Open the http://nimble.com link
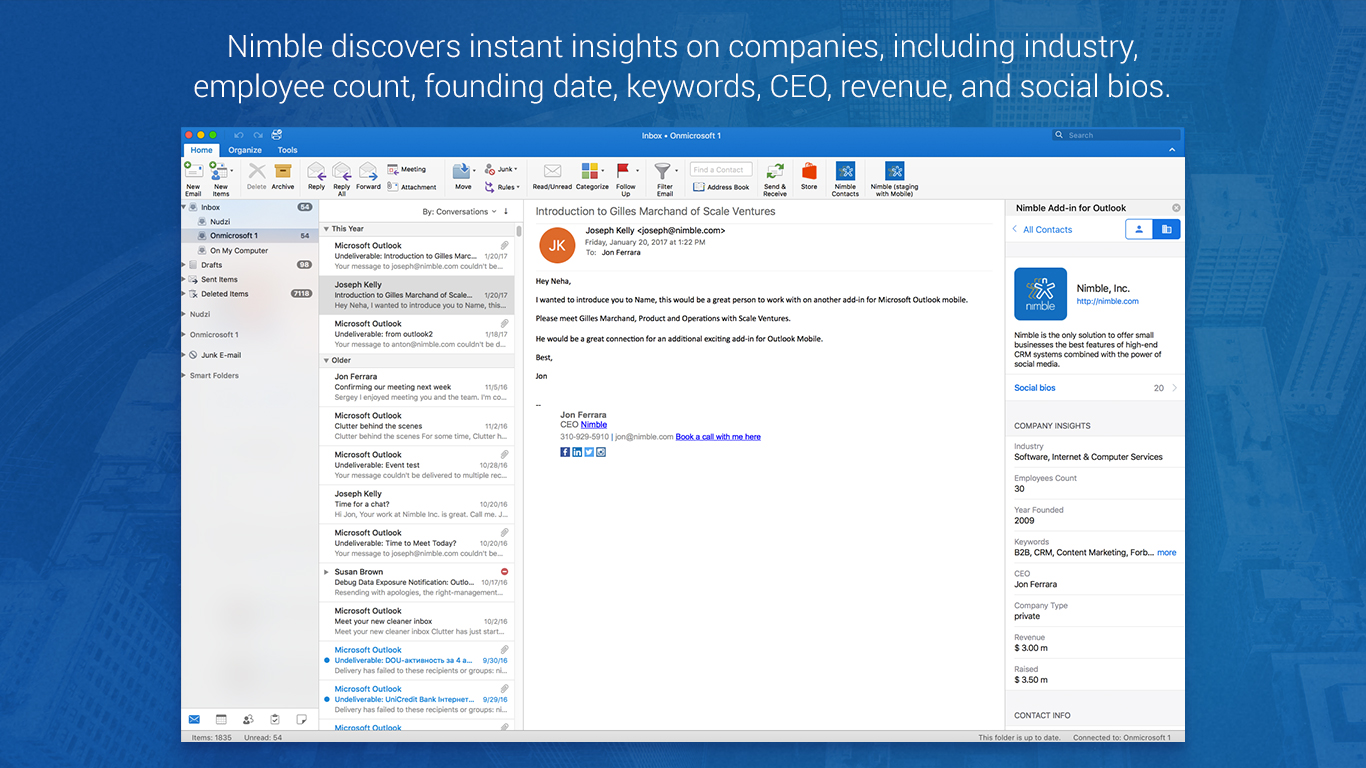The width and height of the screenshot is (1366, 768). pyautogui.click(x=1107, y=301)
